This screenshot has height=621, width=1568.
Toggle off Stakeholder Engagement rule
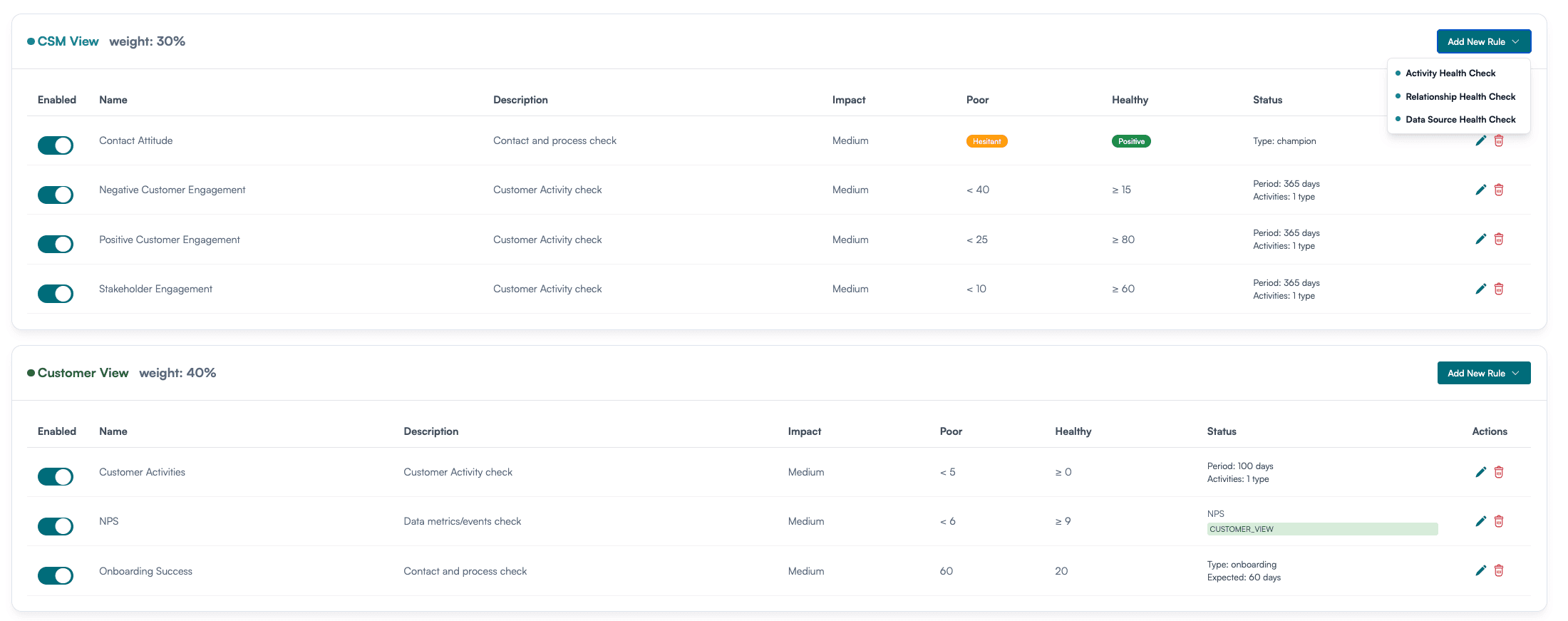click(56, 293)
